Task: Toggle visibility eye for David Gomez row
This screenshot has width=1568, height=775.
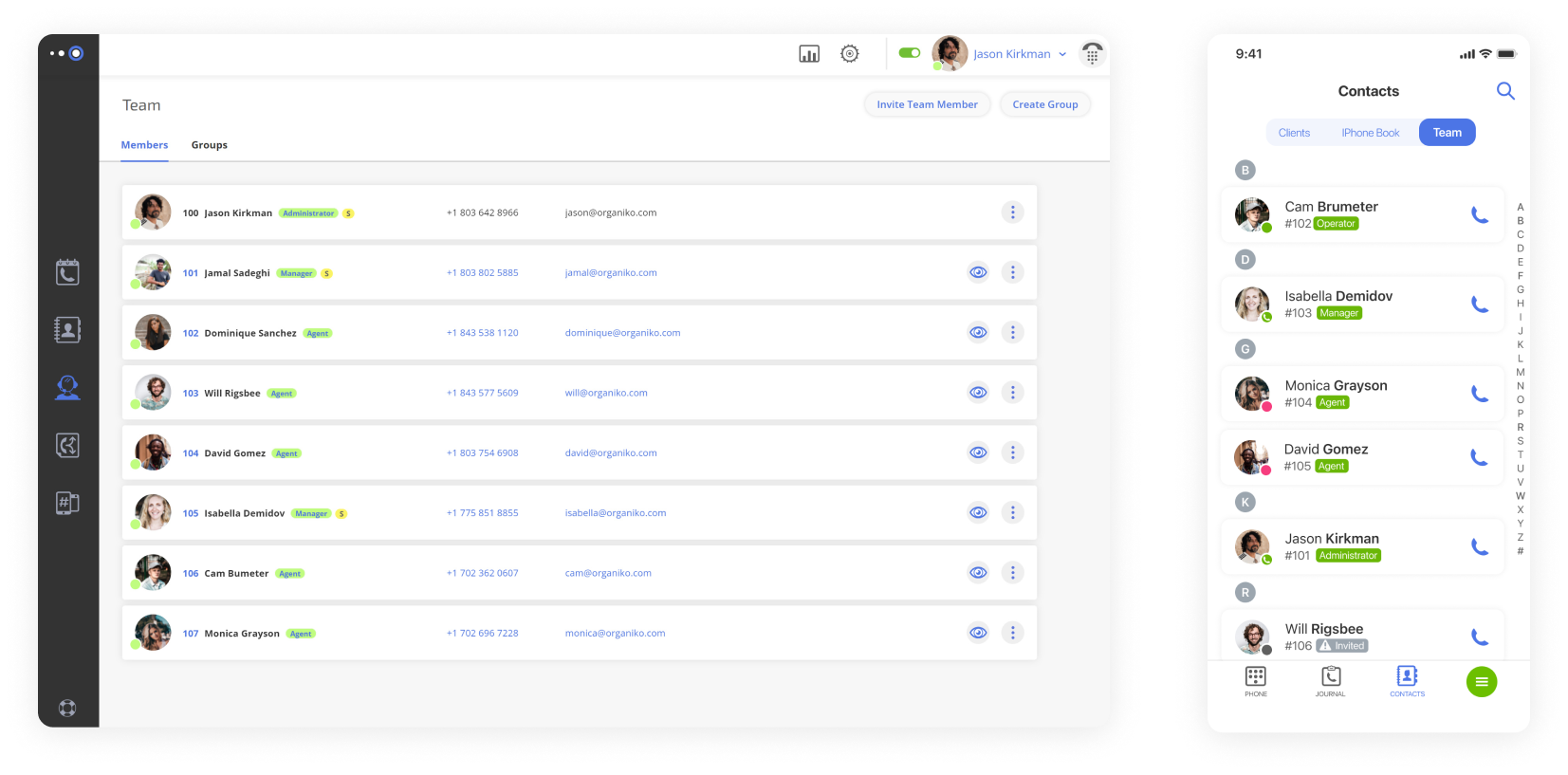Action: [978, 452]
